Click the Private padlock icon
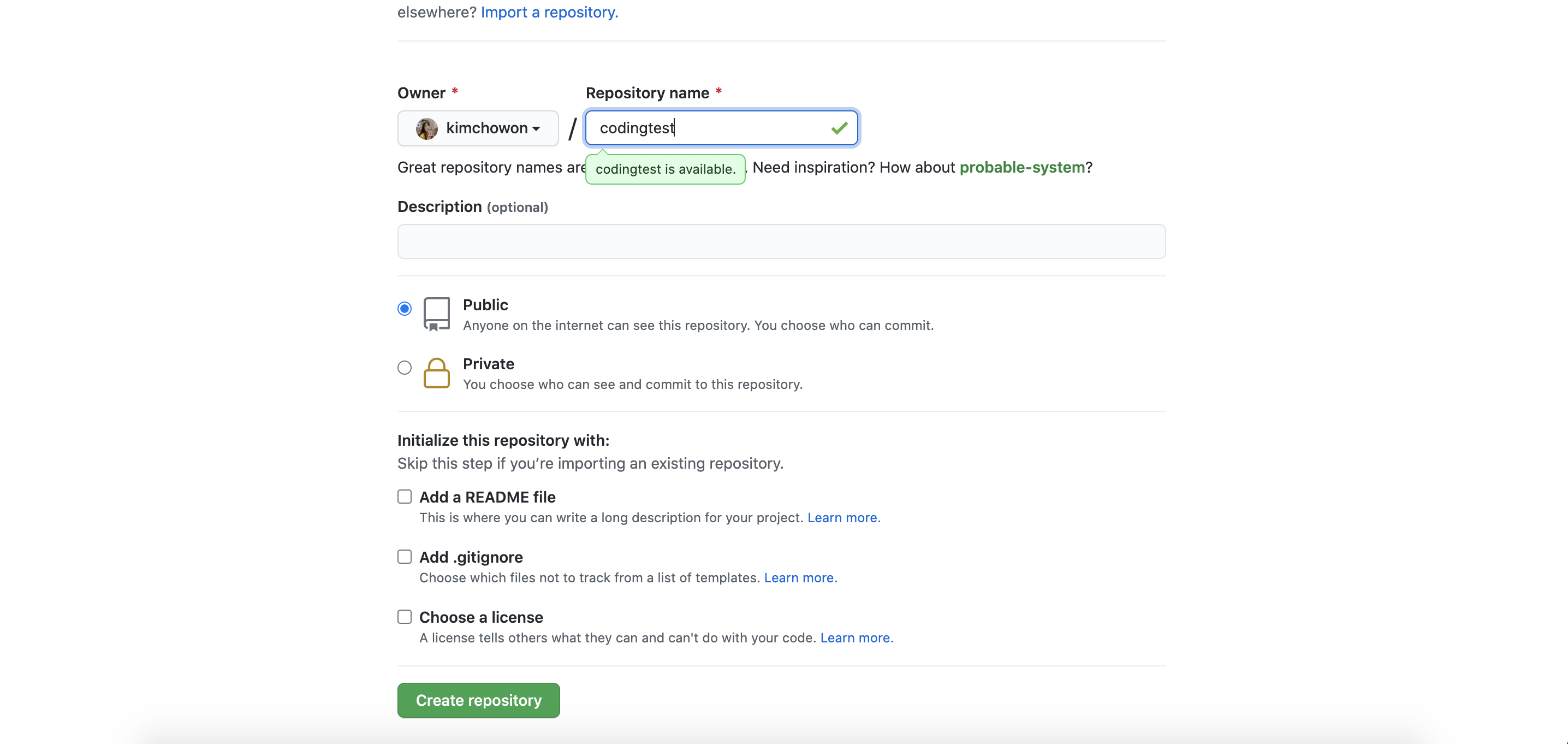 pos(436,373)
